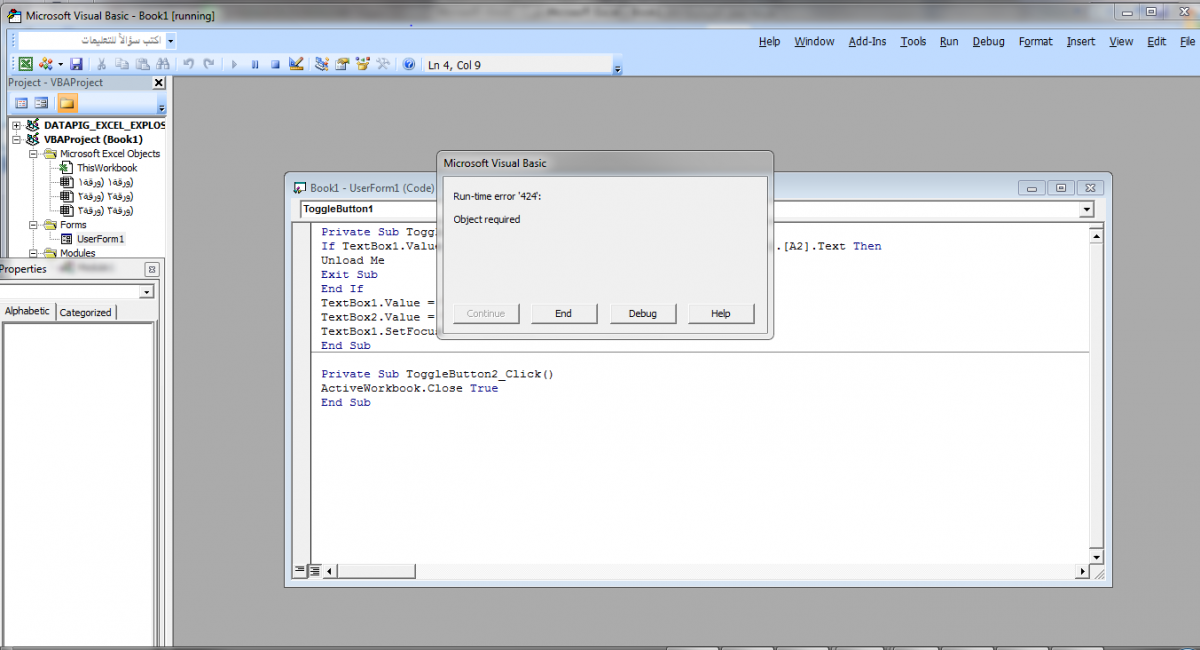This screenshot has width=1200, height=650.
Task: Click Help in the run-time error dialog
Action: click(720, 313)
